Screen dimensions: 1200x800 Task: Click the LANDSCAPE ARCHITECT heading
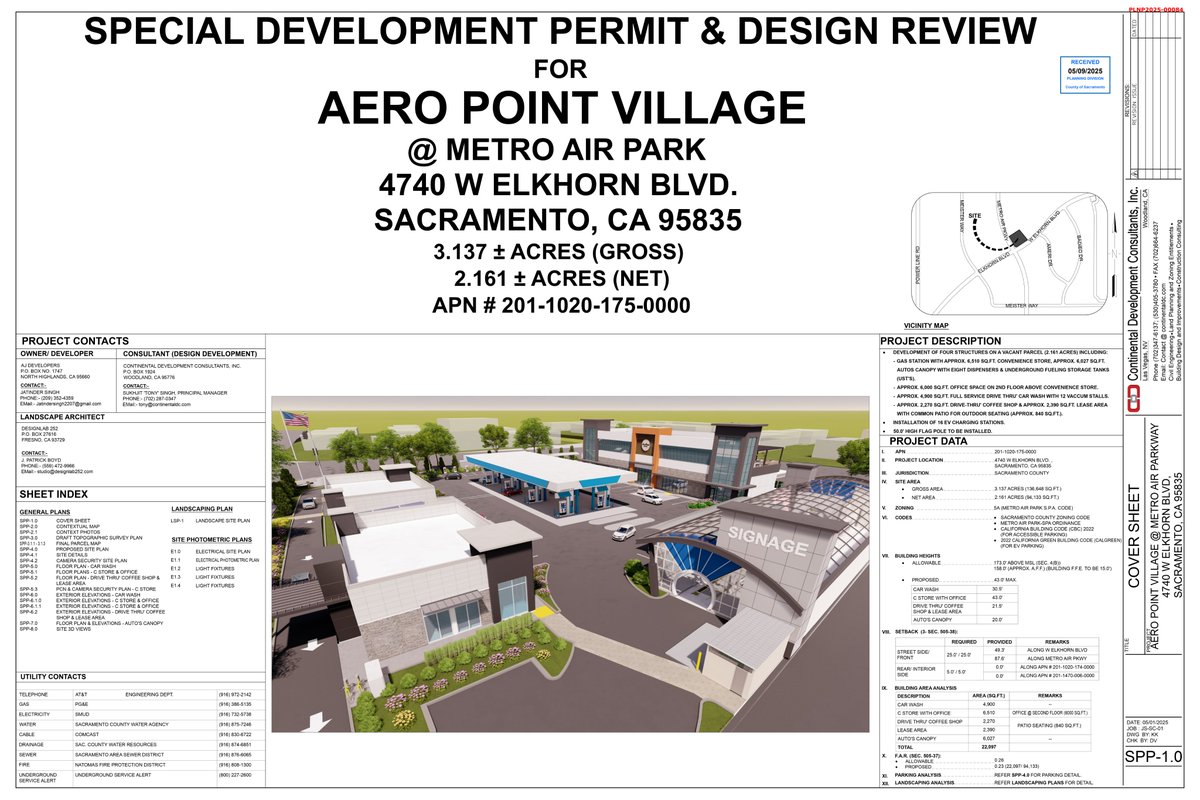62,417
